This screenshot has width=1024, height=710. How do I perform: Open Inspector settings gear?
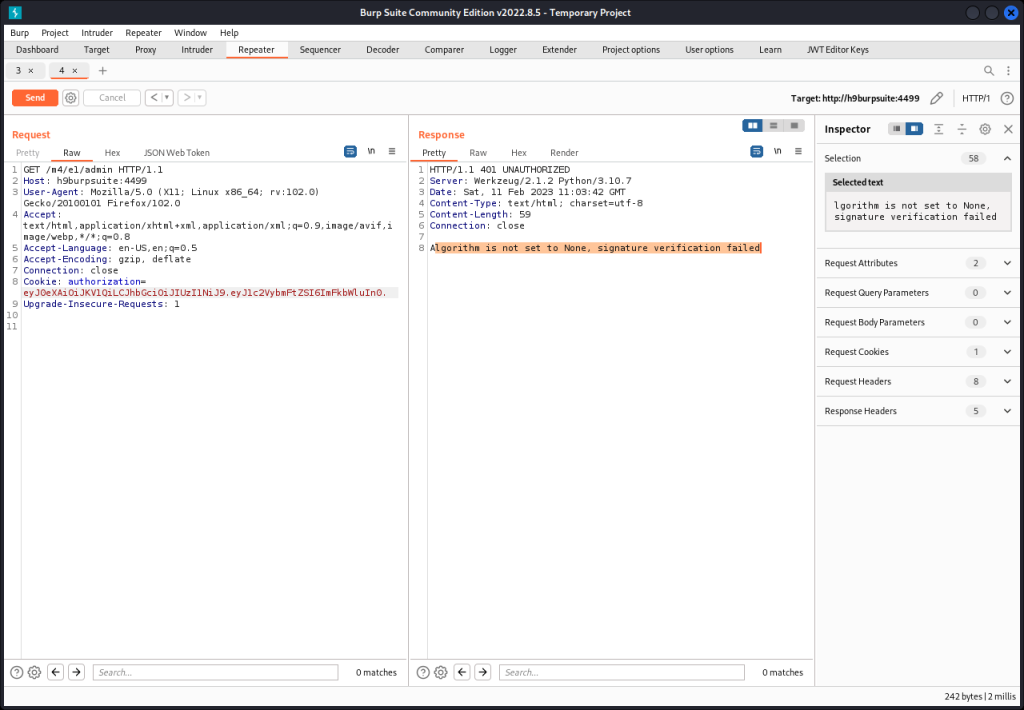[985, 129]
